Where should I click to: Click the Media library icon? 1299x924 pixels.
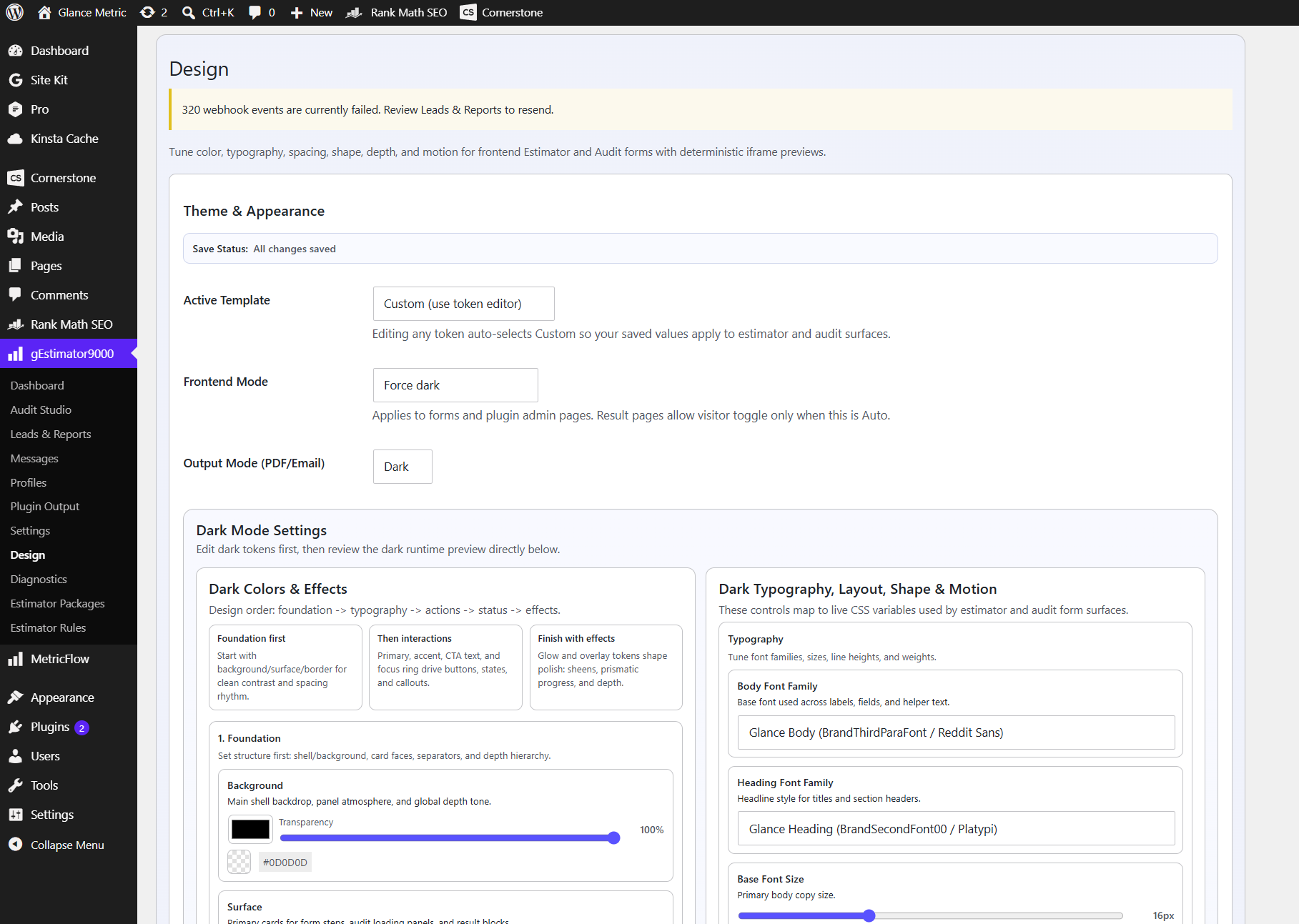[16, 237]
